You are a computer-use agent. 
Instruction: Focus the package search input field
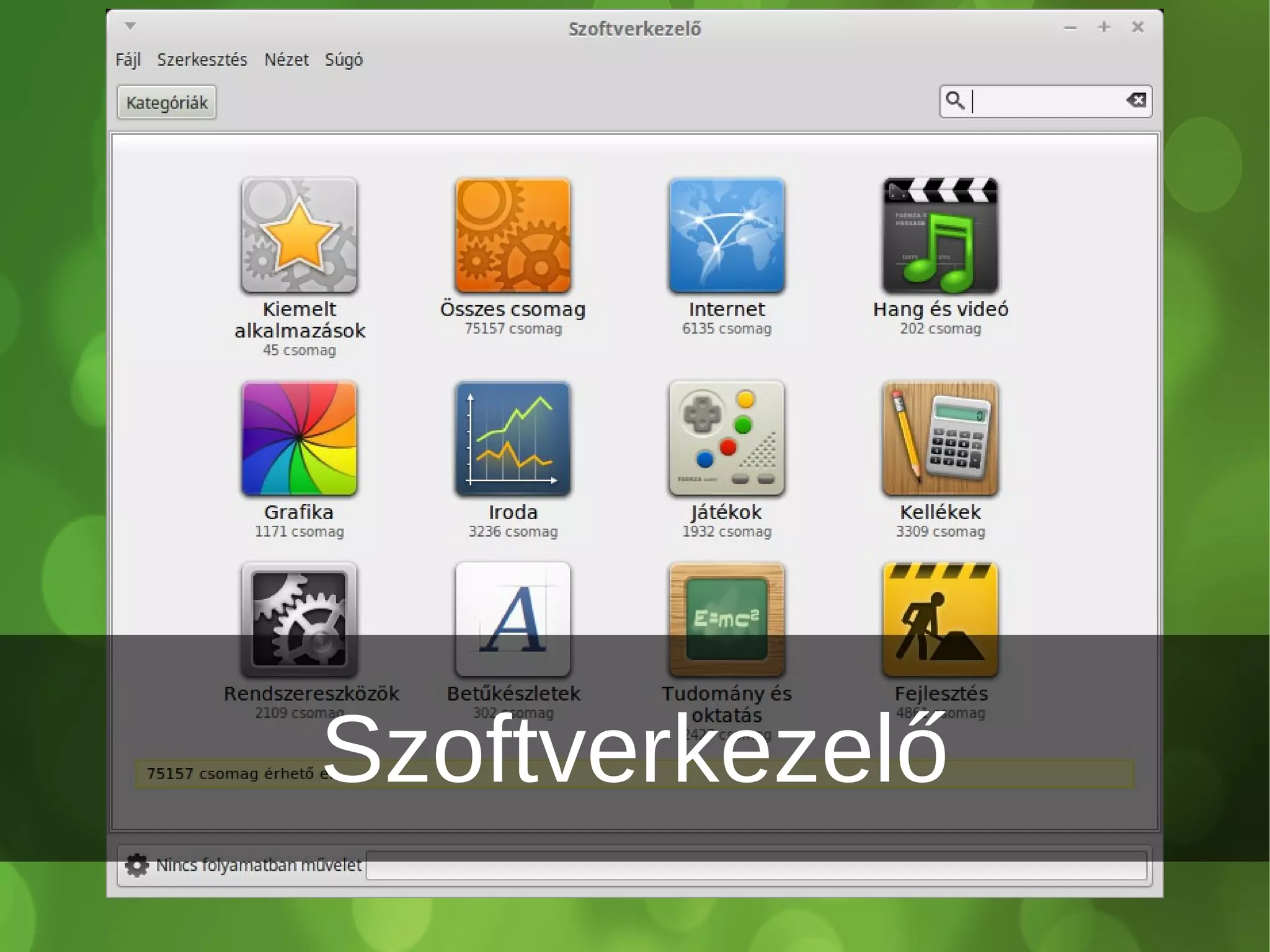(1046, 101)
